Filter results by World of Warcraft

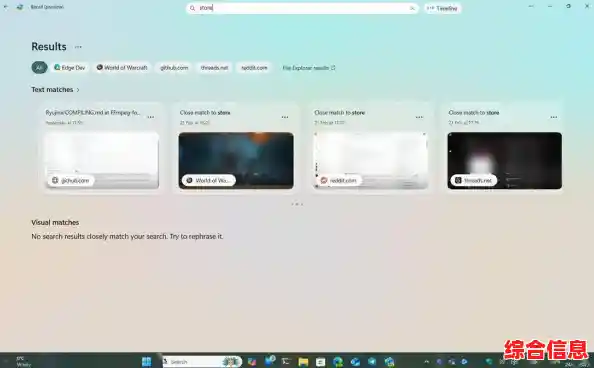point(122,67)
